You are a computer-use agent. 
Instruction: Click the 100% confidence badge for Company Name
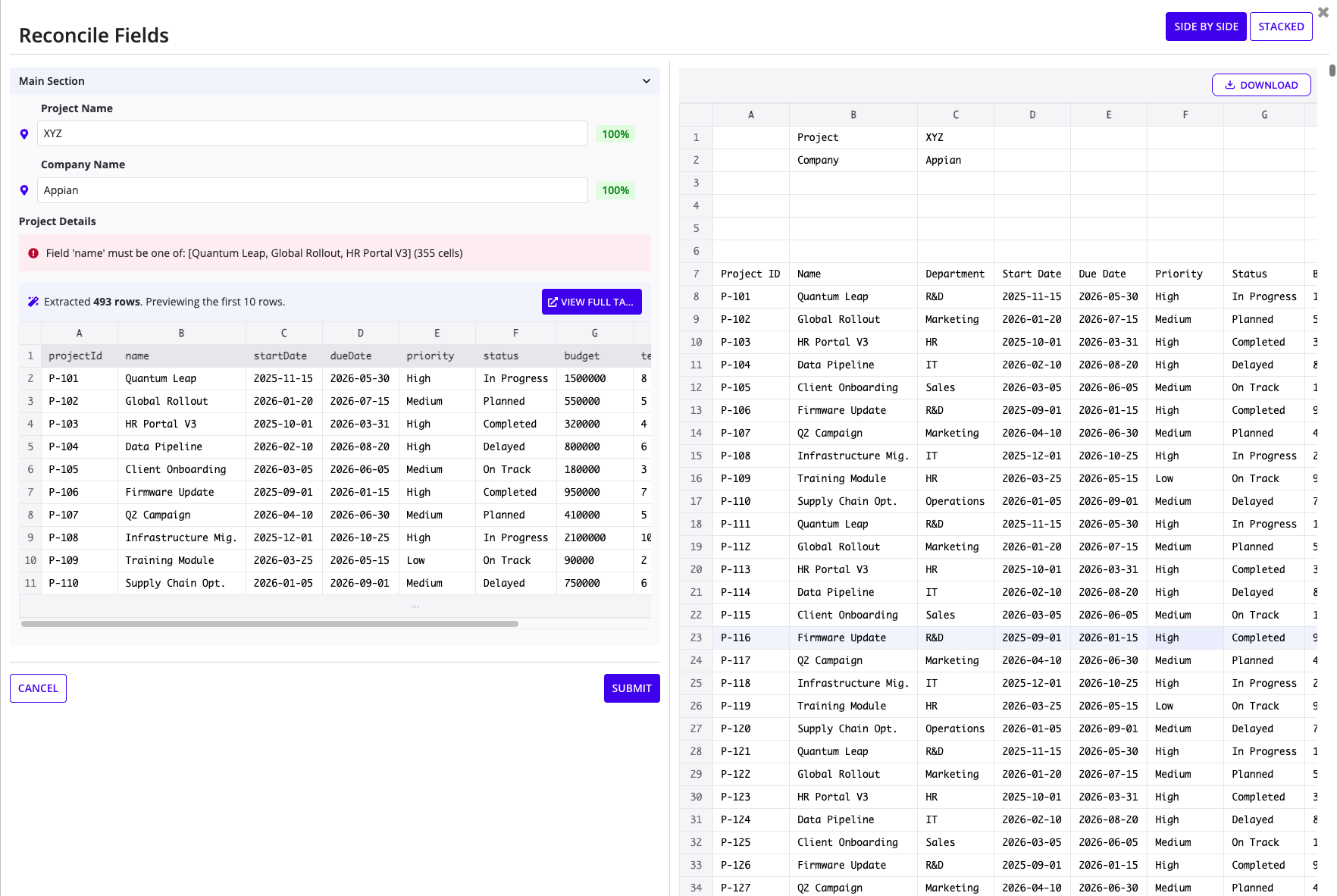click(615, 190)
